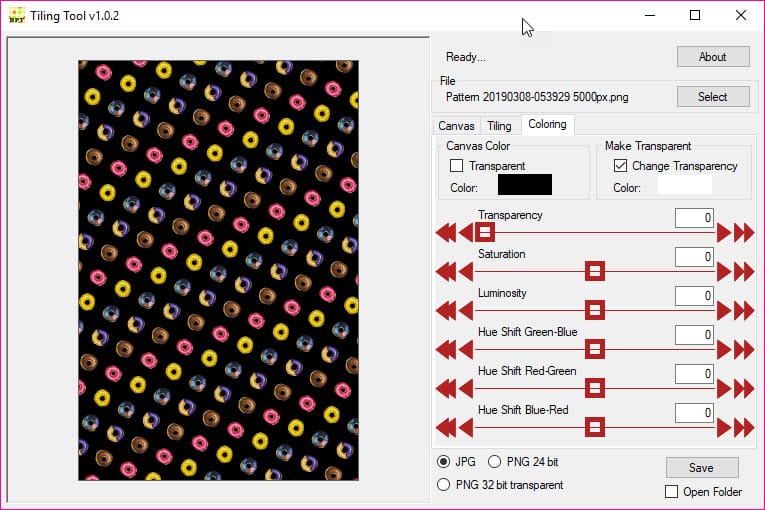The image size is (765, 510).
Task: Click the Saturation value input box
Action: [695, 257]
